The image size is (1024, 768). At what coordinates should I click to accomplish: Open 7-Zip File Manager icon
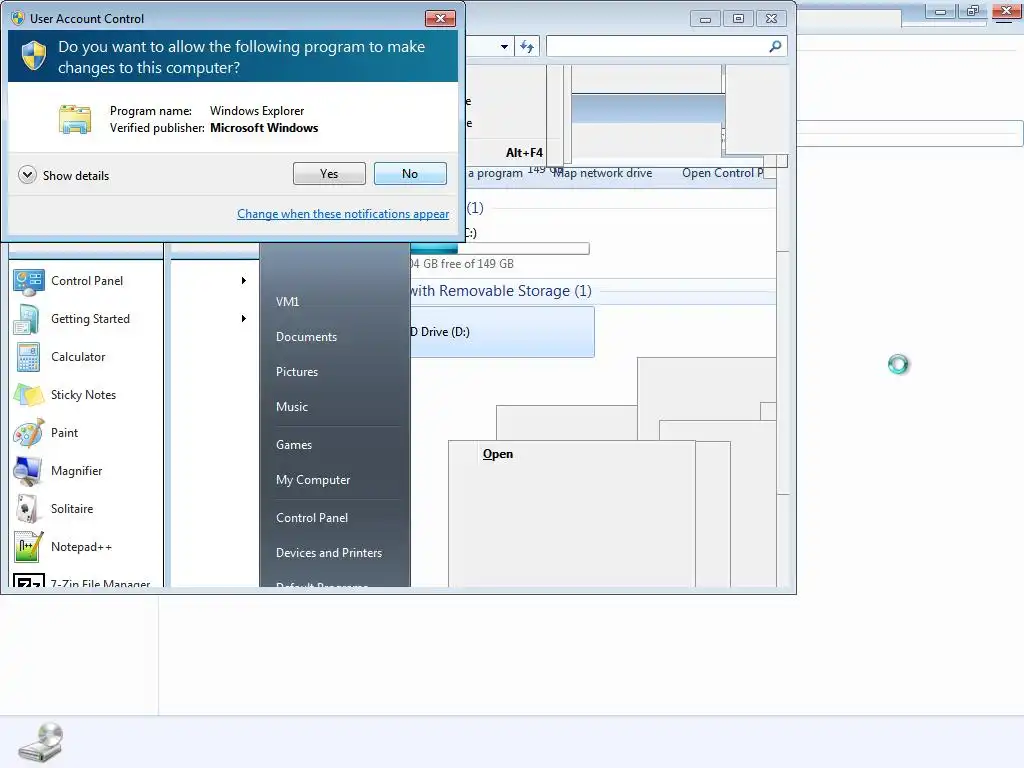coord(29,579)
